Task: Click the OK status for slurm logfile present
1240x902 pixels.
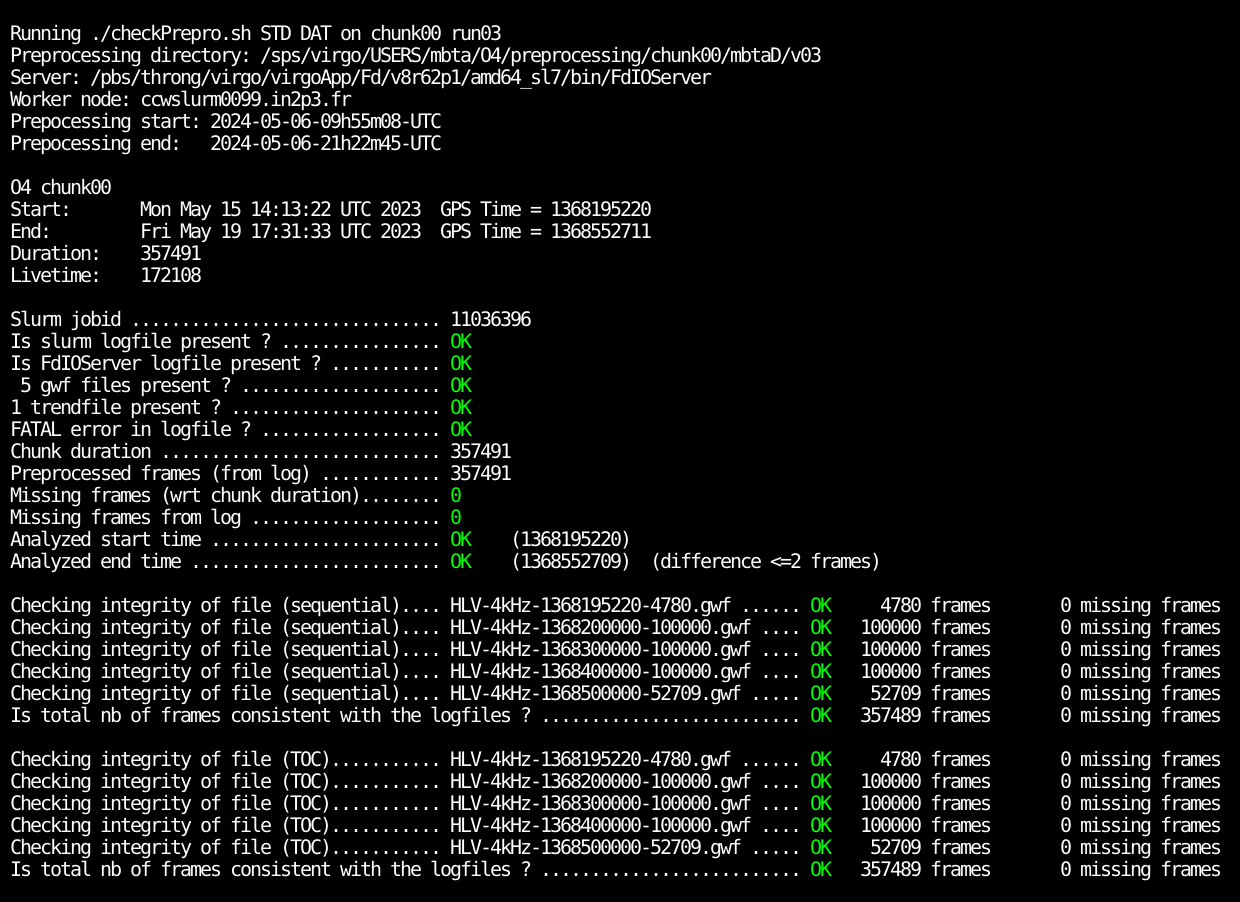Action: 460,341
